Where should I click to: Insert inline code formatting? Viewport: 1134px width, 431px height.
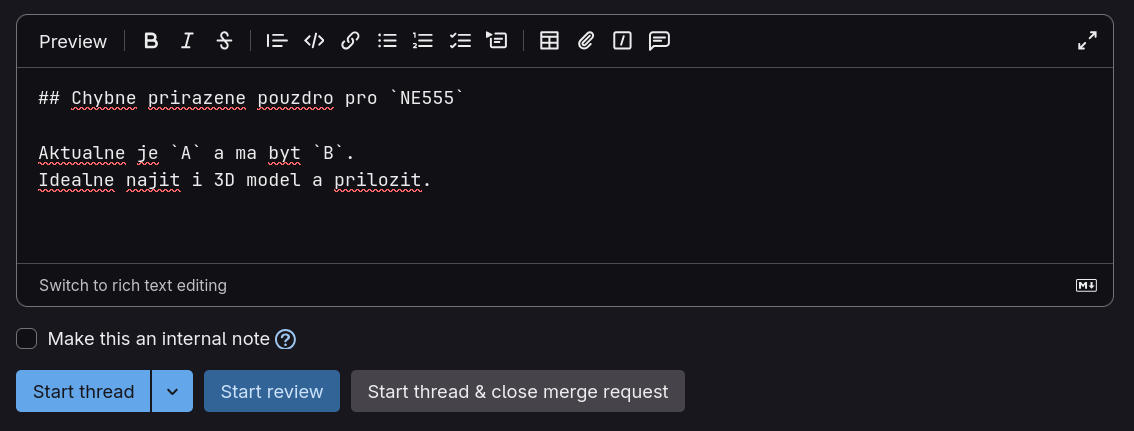[x=314, y=41]
